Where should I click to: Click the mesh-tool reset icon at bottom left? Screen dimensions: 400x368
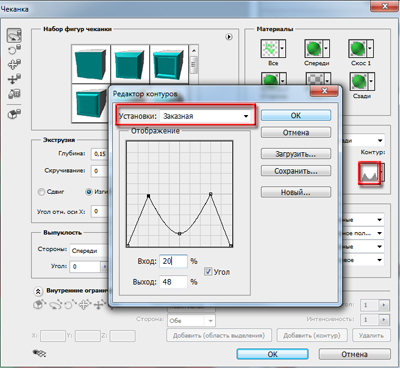point(39,353)
